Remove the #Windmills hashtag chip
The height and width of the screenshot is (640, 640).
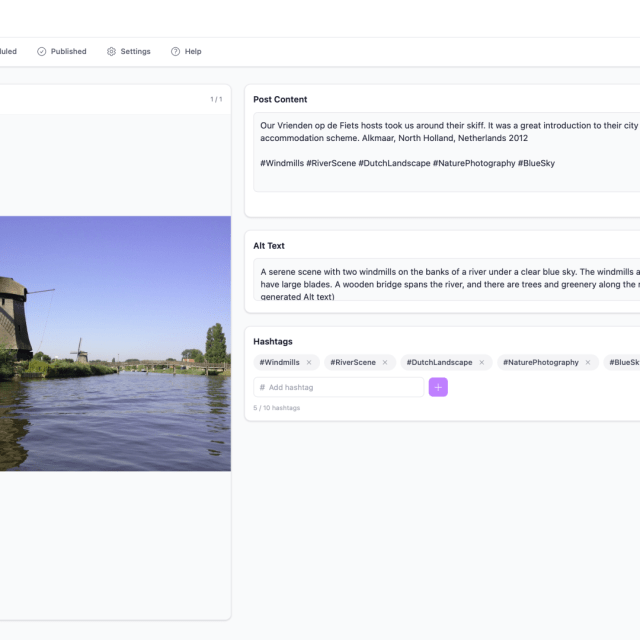click(x=309, y=362)
